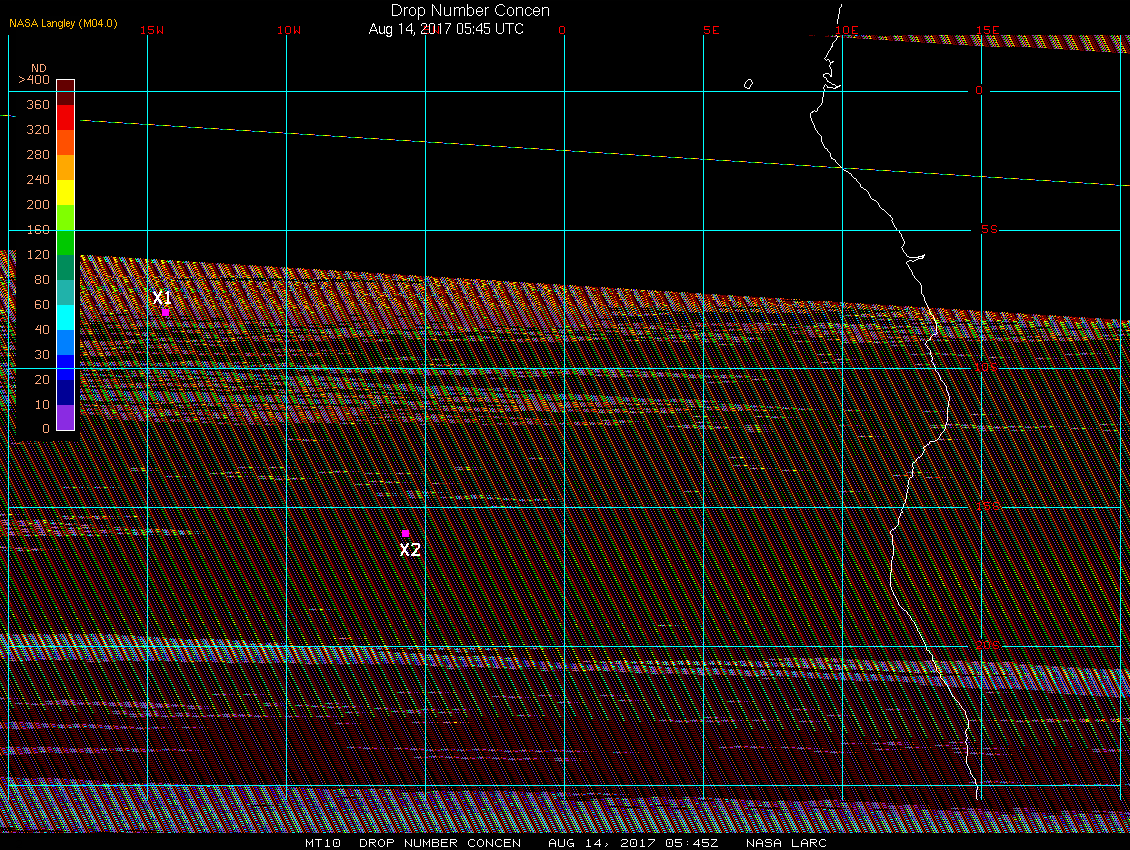Select the cyan 60 color swatch
The width and height of the screenshot is (1130, 850).
coord(66,317)
